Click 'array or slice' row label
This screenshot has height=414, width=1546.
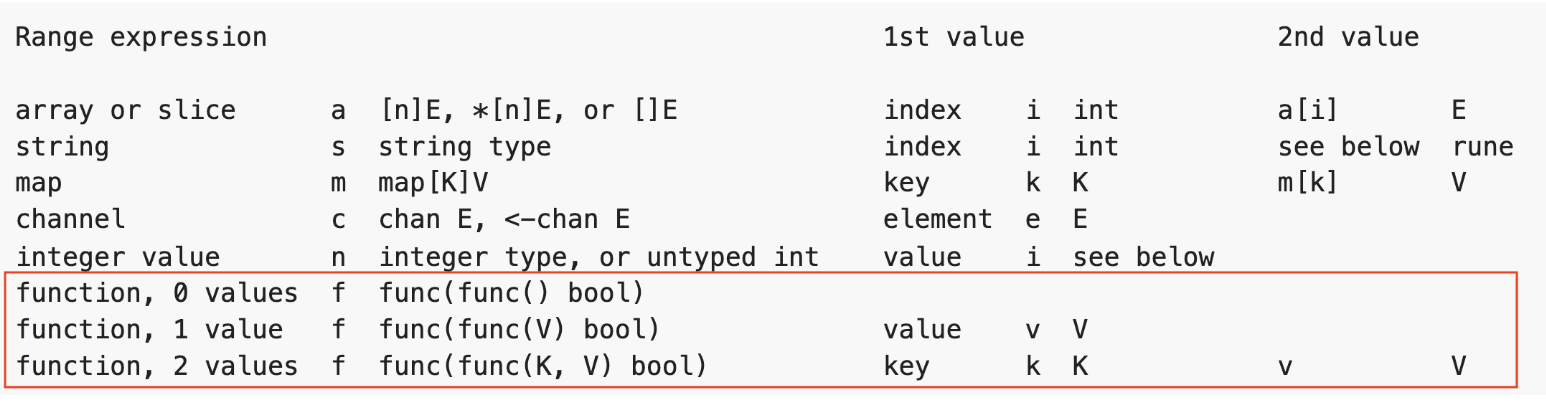(x=125, y=110)
